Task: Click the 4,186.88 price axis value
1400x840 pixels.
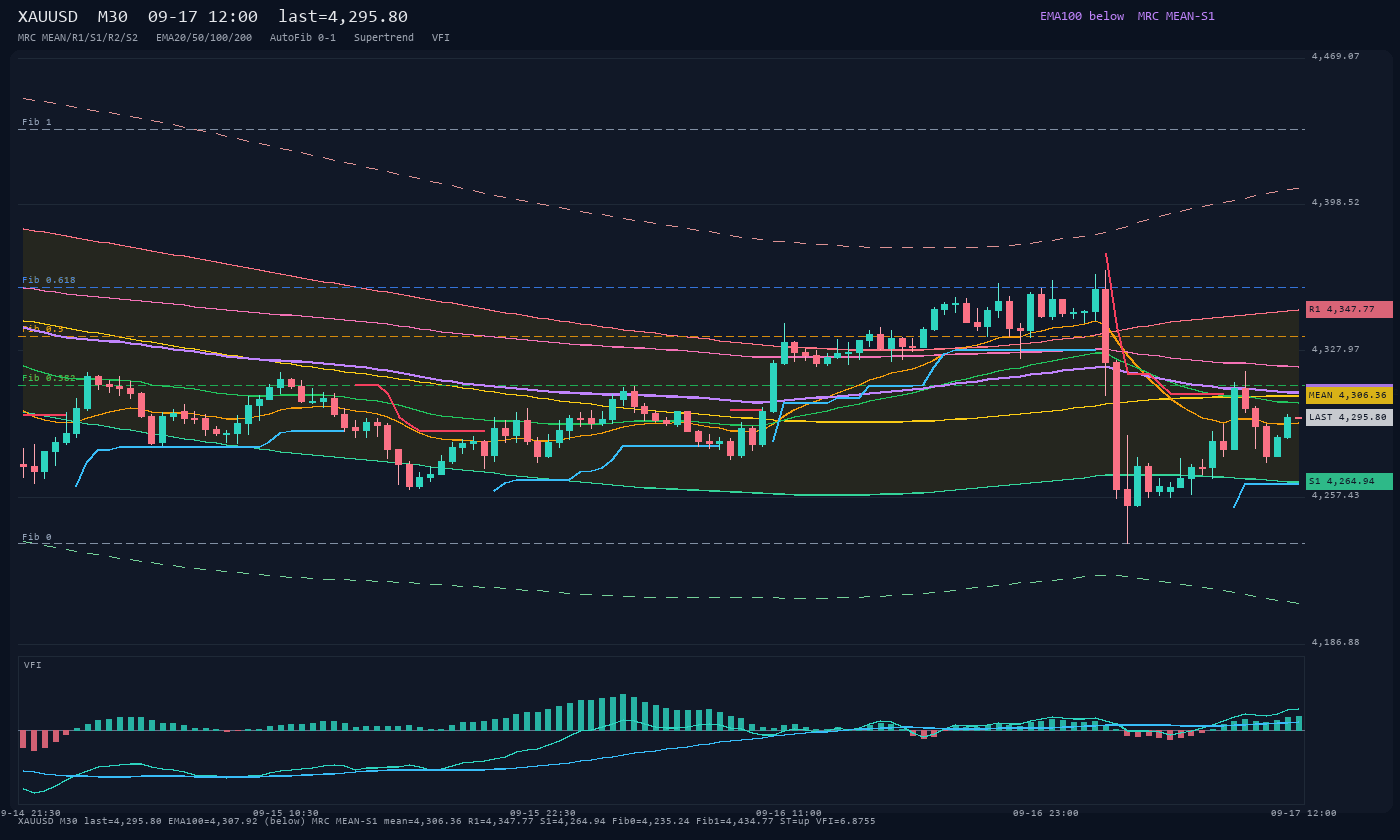Action: pos(1335,642)
